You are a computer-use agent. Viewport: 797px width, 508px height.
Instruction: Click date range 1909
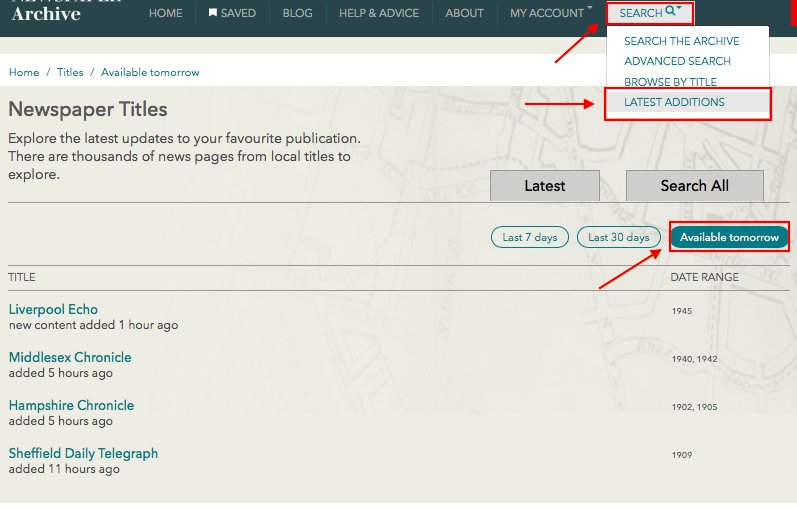click(x=682, y=455)
